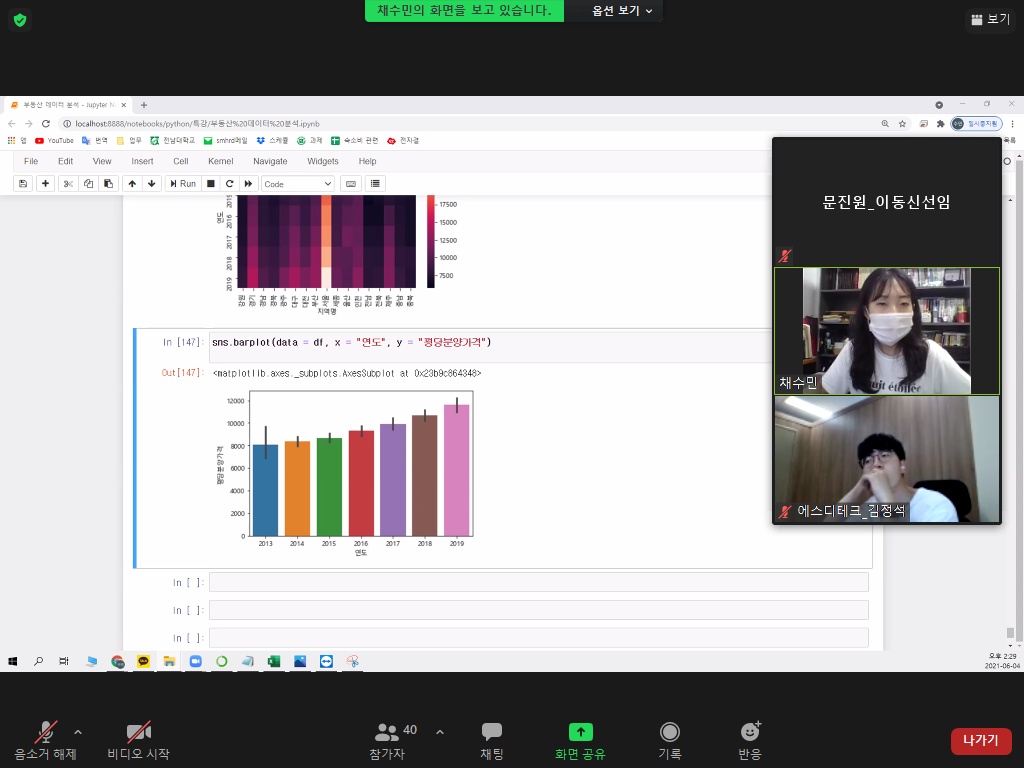This screenshot has height=768, width=1024.
Task: Open the command palette keyboard icon
Action: 350,184
